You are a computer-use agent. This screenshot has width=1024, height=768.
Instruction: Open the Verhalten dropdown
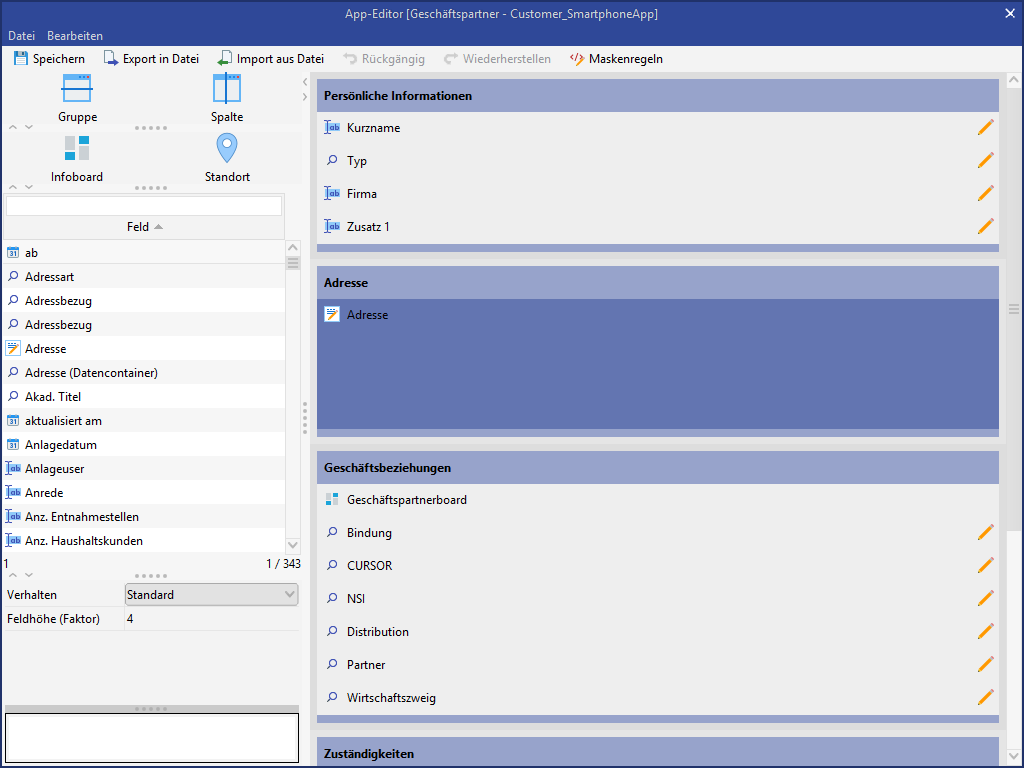211,595
